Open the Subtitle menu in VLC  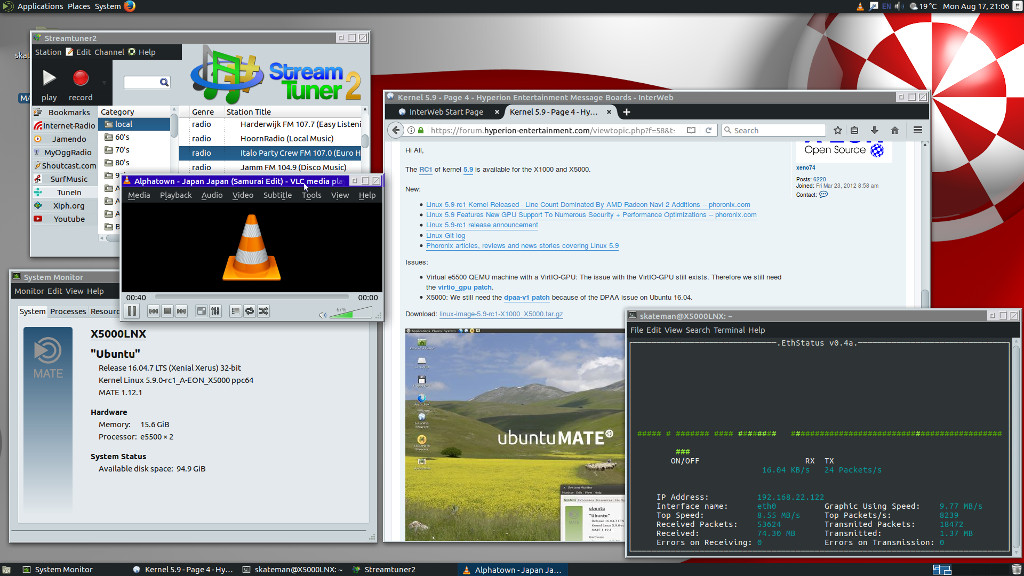click(x=278, y=195)
